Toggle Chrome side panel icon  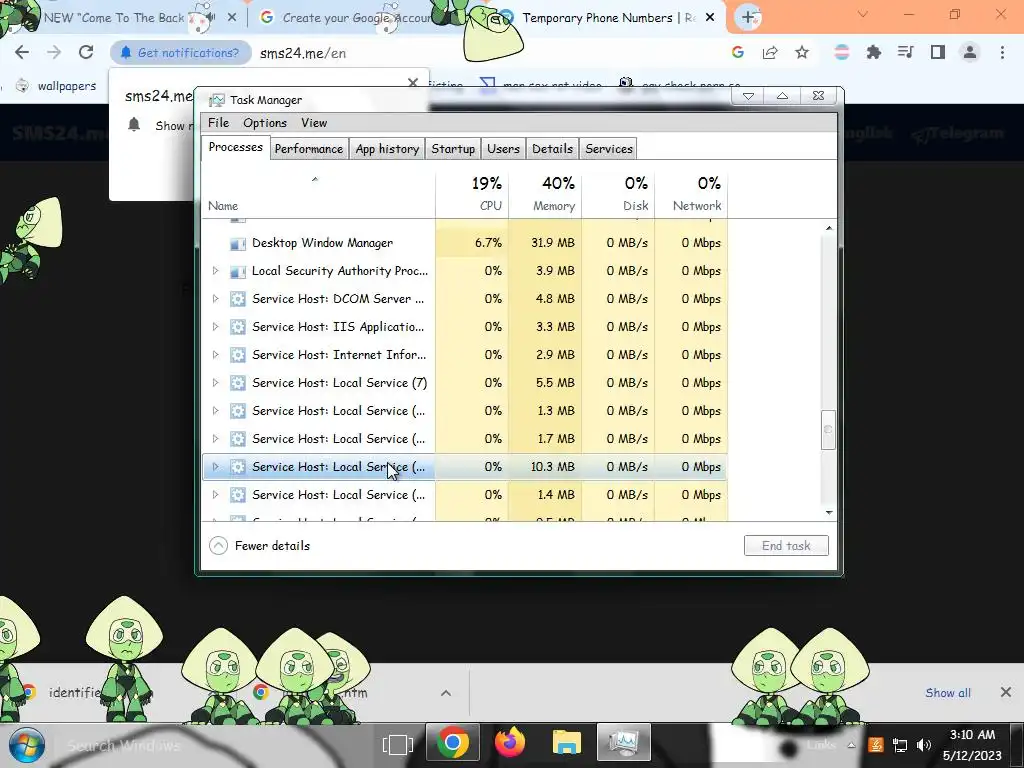(938, 53)
